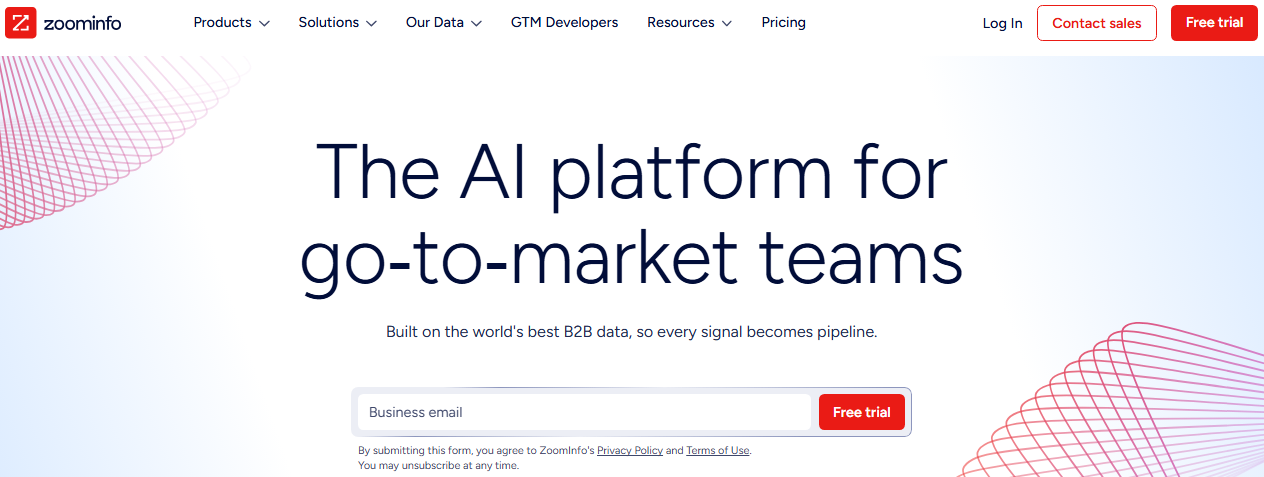Click Free trial button in header

coord(1214,23)
